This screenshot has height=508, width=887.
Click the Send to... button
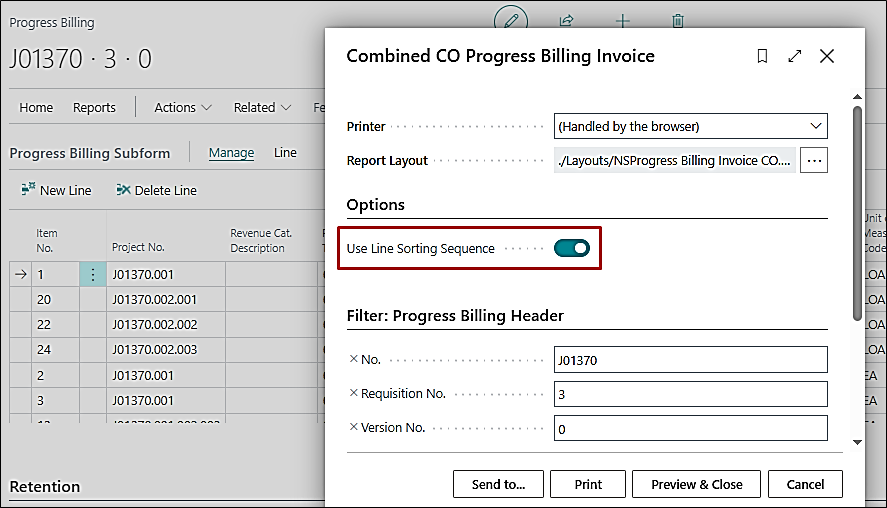click(498, 484)
